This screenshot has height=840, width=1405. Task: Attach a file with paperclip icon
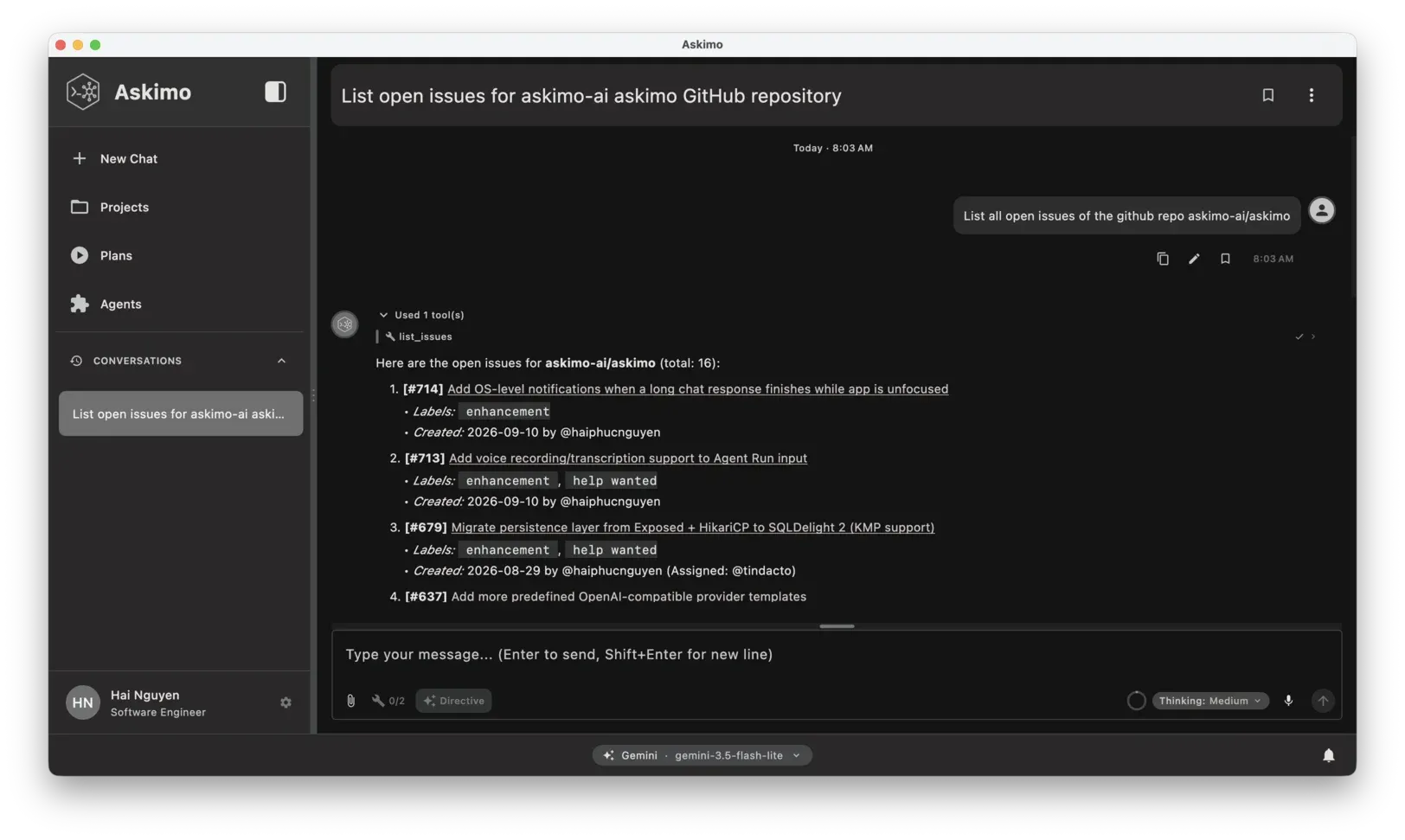(x=350, y=701)
